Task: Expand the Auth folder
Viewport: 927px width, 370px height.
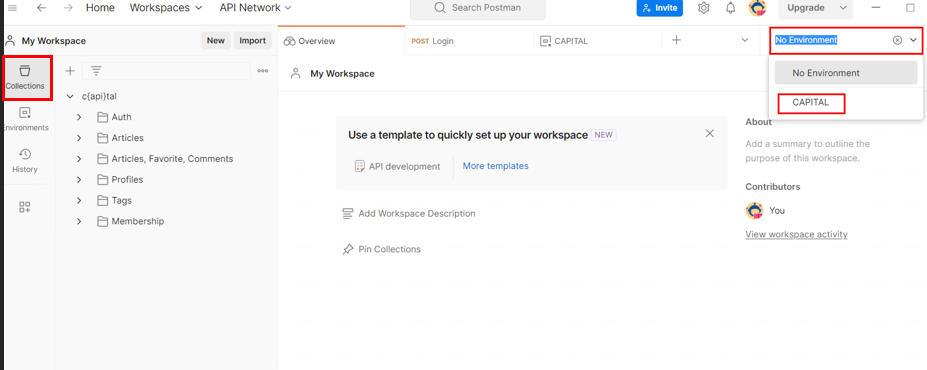Action: coord(79,117)
